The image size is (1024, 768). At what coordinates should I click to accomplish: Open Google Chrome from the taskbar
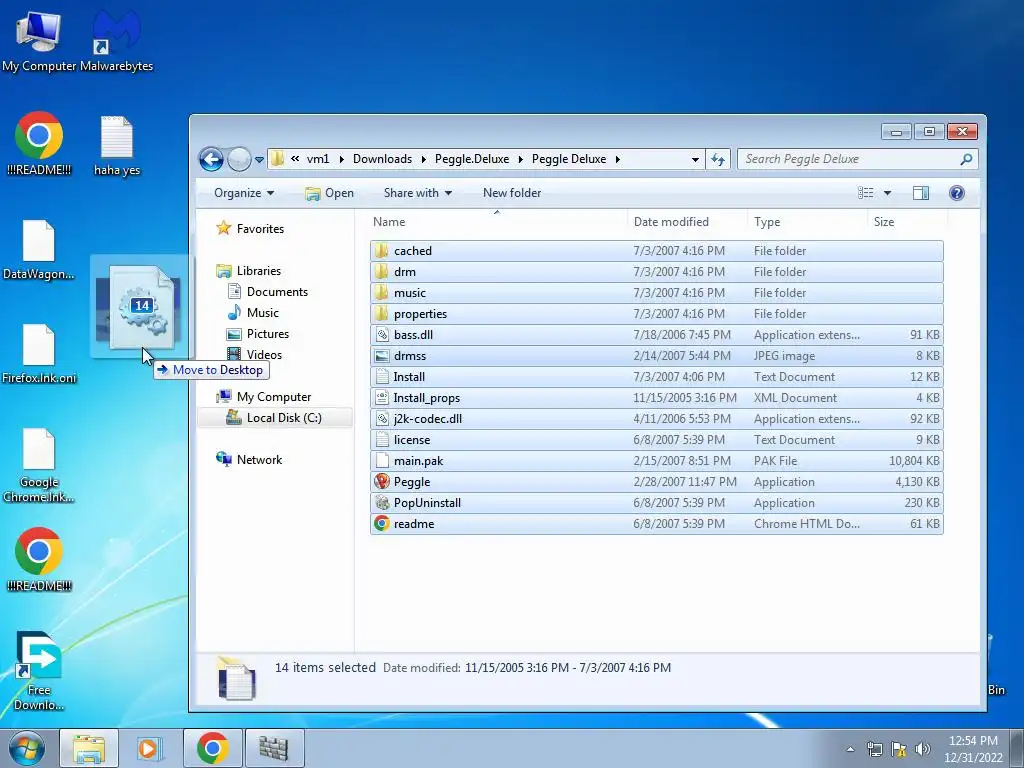tap(212, 748)
